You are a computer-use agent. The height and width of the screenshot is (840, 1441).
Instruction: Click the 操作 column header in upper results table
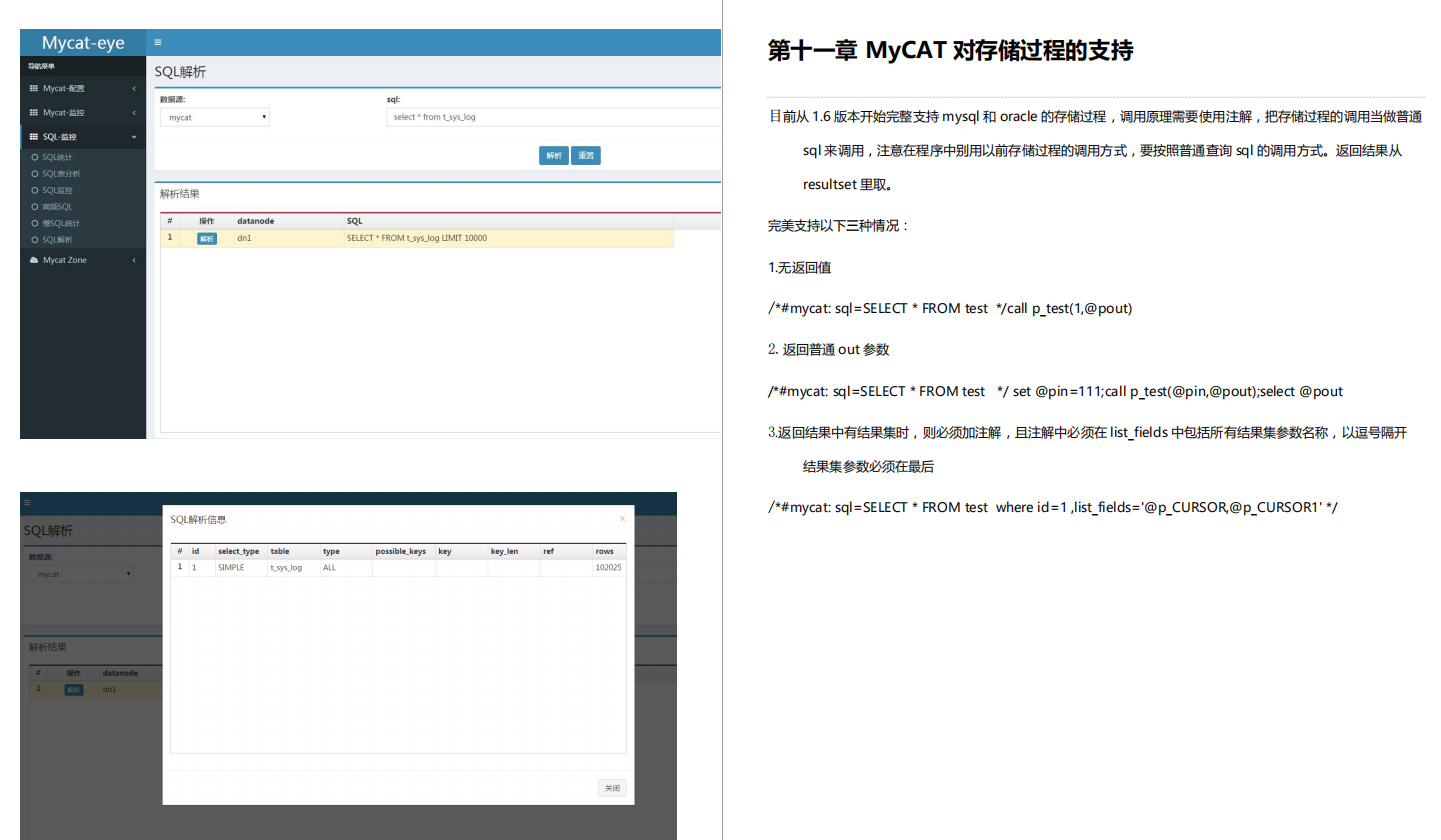click(207, 220)
